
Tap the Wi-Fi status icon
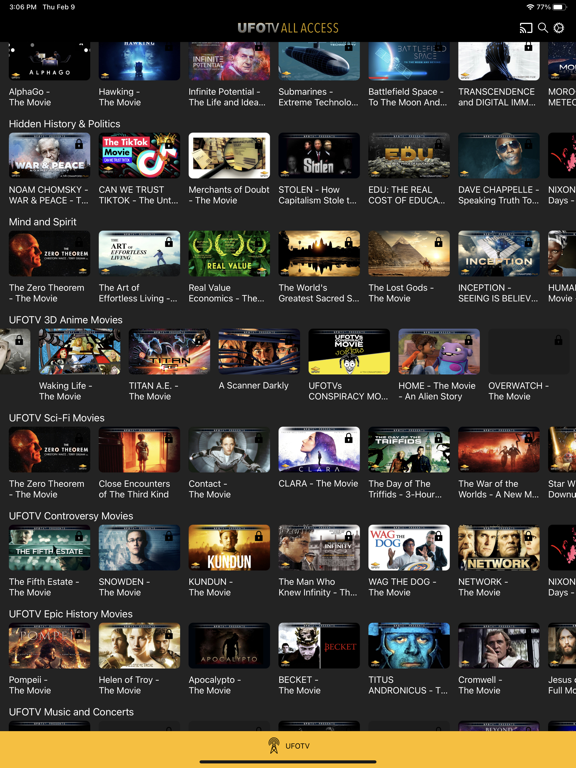tap(530, 7)
